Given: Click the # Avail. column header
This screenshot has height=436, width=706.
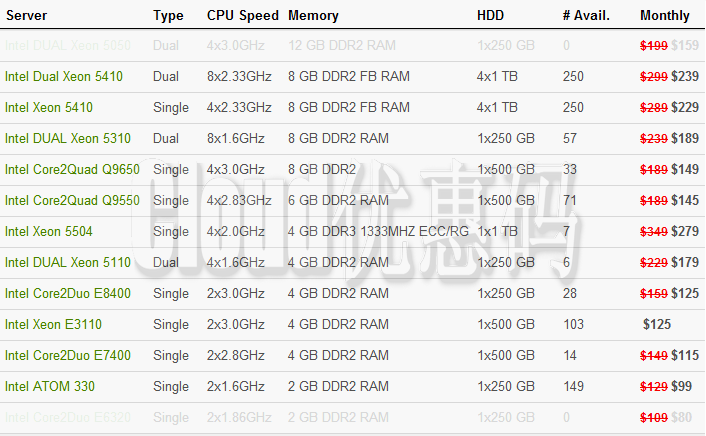Looking at the screenshot, I should (586, 15).
